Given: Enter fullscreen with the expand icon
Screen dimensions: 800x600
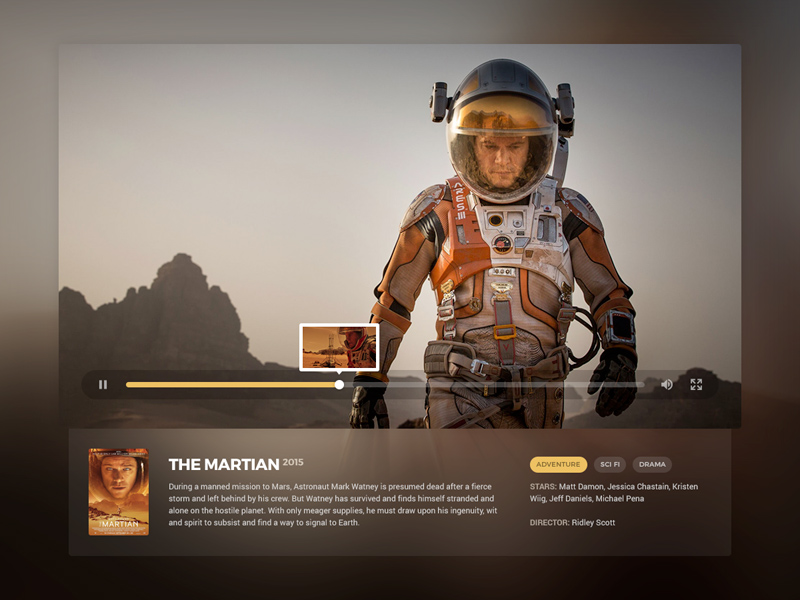Looking at the screenshot, I should [x=696, y=384].
